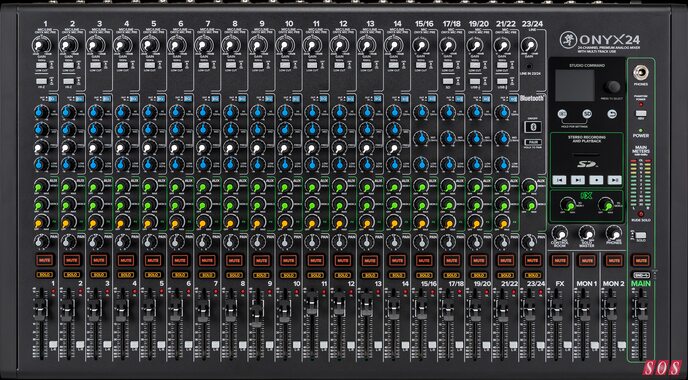Flip the Solo AFL/PFL mode switch
The image size is (688, 380).
pos(641,236)
